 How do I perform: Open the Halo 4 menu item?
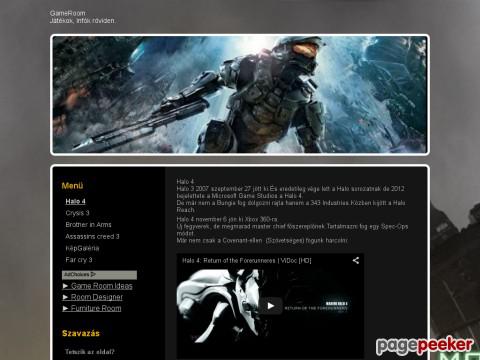[x=75, y=201]
